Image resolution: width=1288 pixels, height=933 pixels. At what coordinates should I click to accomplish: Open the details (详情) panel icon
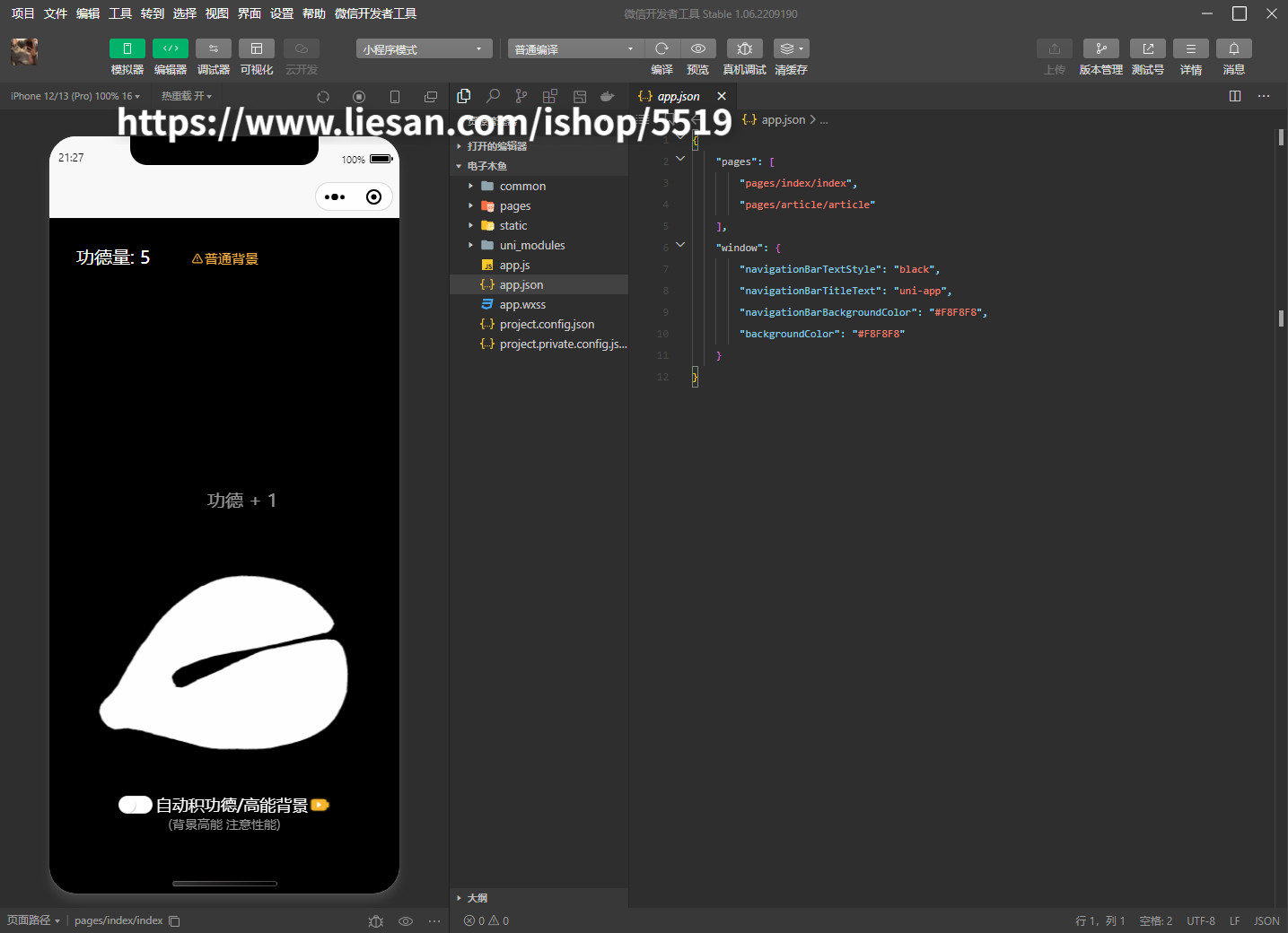click(1191, 48)
